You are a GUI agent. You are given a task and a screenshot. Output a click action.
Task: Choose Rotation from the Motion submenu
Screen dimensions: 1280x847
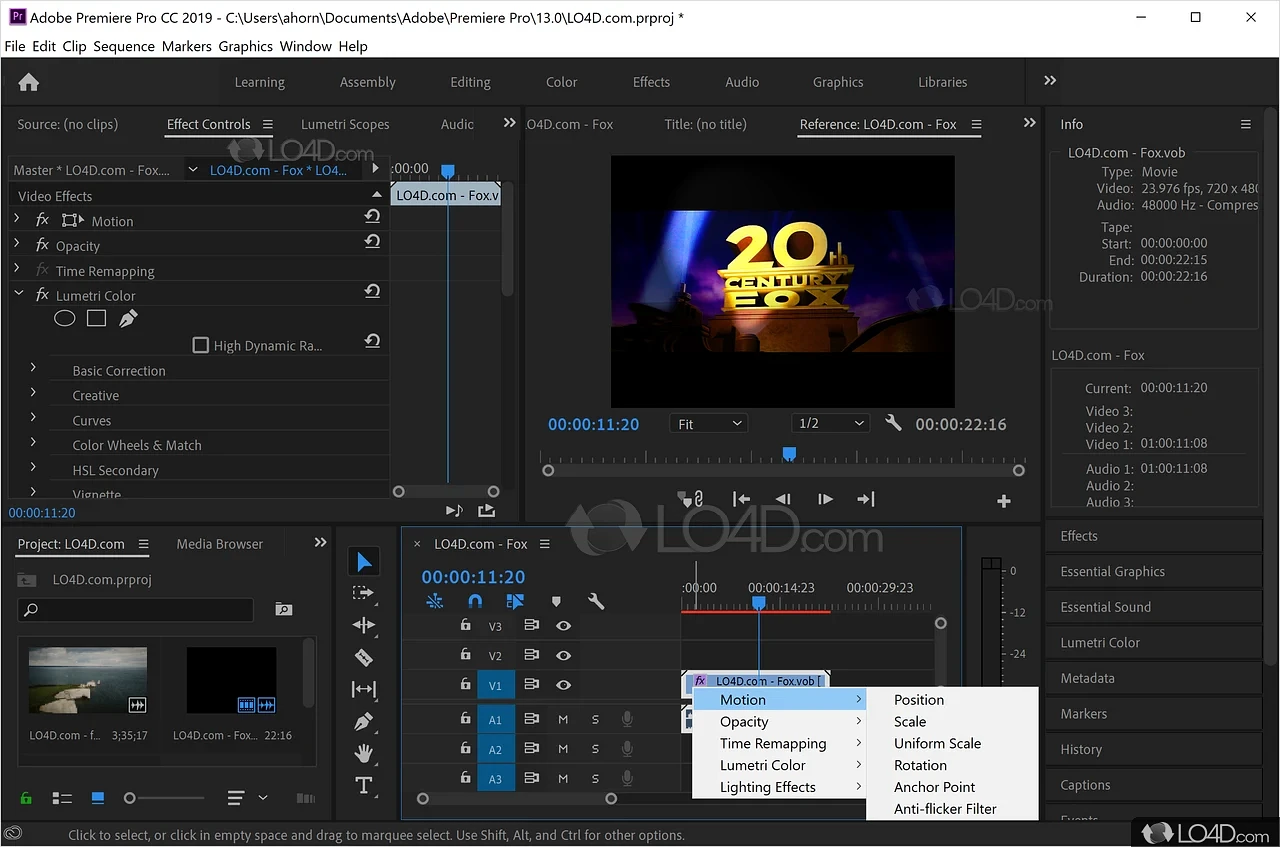[920, 765]
